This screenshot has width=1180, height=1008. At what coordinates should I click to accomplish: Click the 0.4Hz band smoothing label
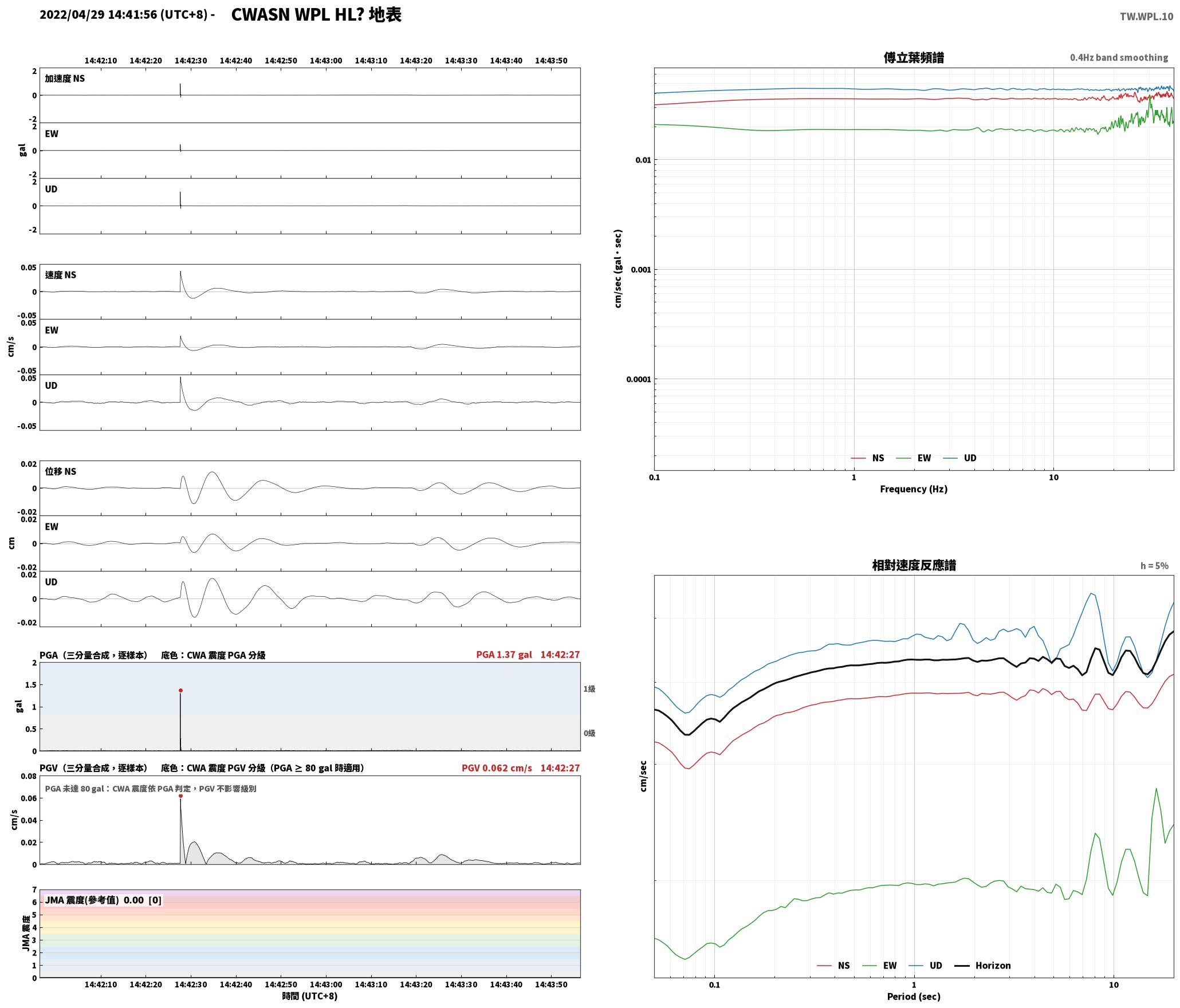(1119, 58)
